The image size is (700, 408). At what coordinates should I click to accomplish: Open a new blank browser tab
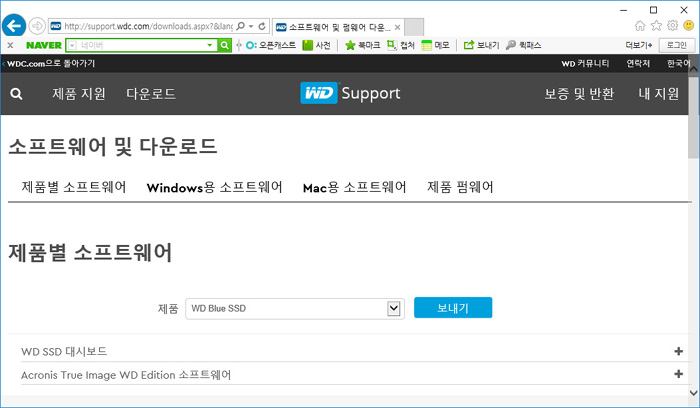point(414,27)
